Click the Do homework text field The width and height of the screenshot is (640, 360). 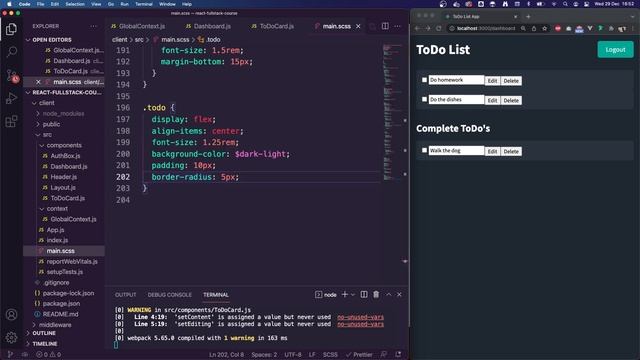tap(456, 80)
